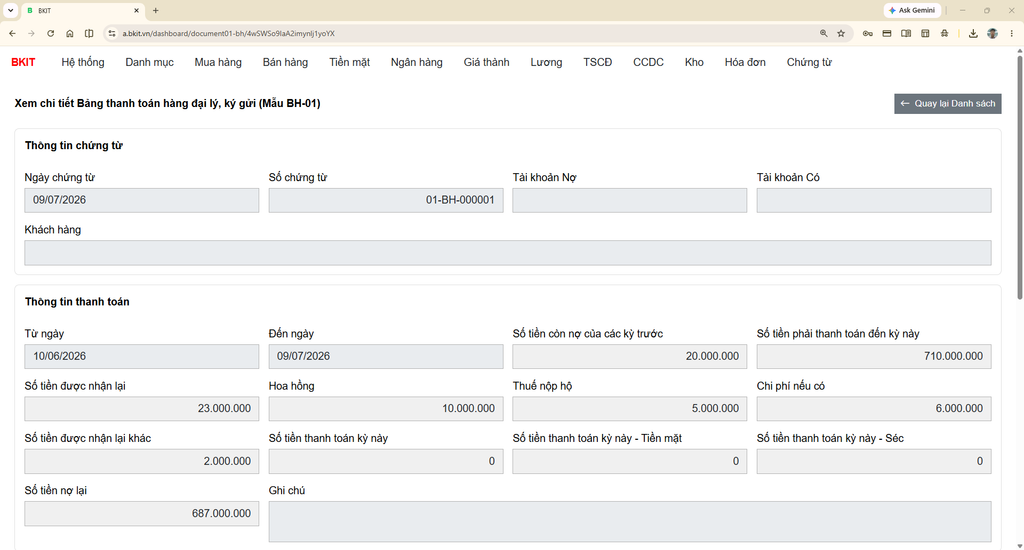Click the Thuế nộp hộ field
This screenshot has width=1024, height=550.
click(x=630, y=409)
